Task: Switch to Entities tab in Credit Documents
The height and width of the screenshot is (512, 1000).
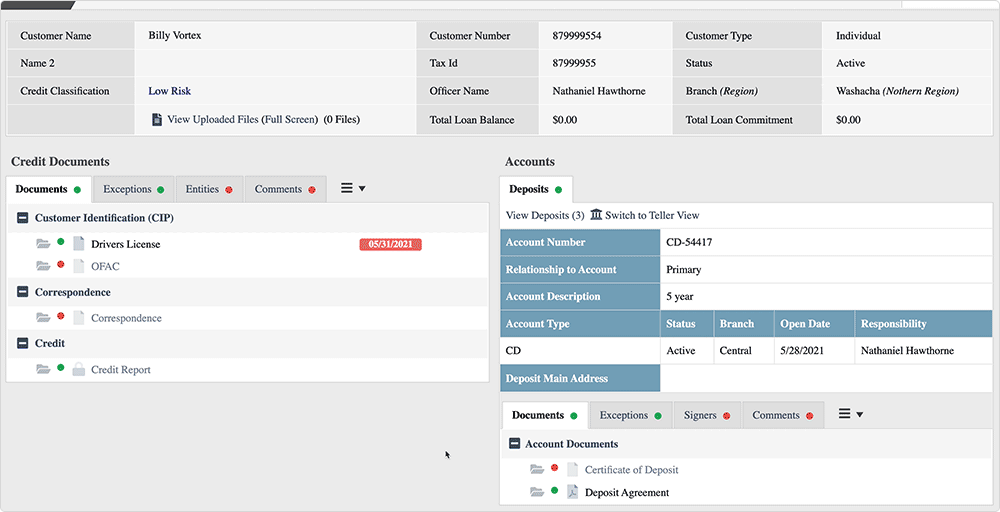Action: tap(208, 189)
